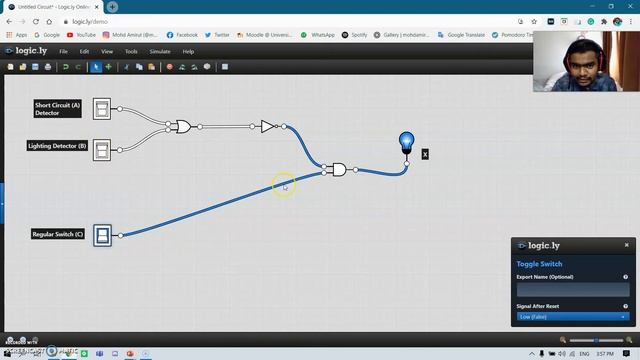This screenshot has height=360, width=640.
Task: Copy selection with the toolbar icon
Action: tap(139, 67)
